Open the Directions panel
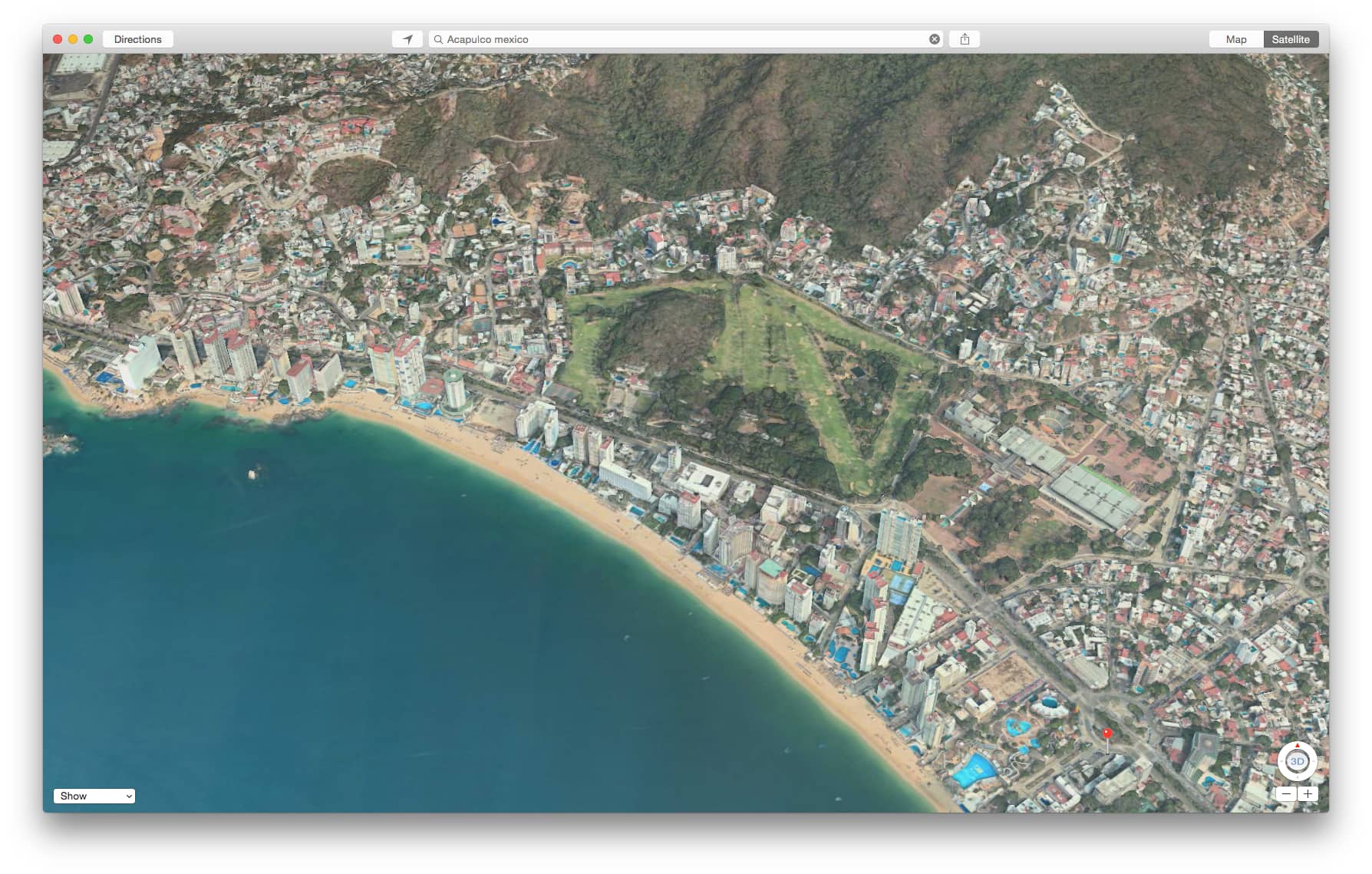 (x=138, y=39)
